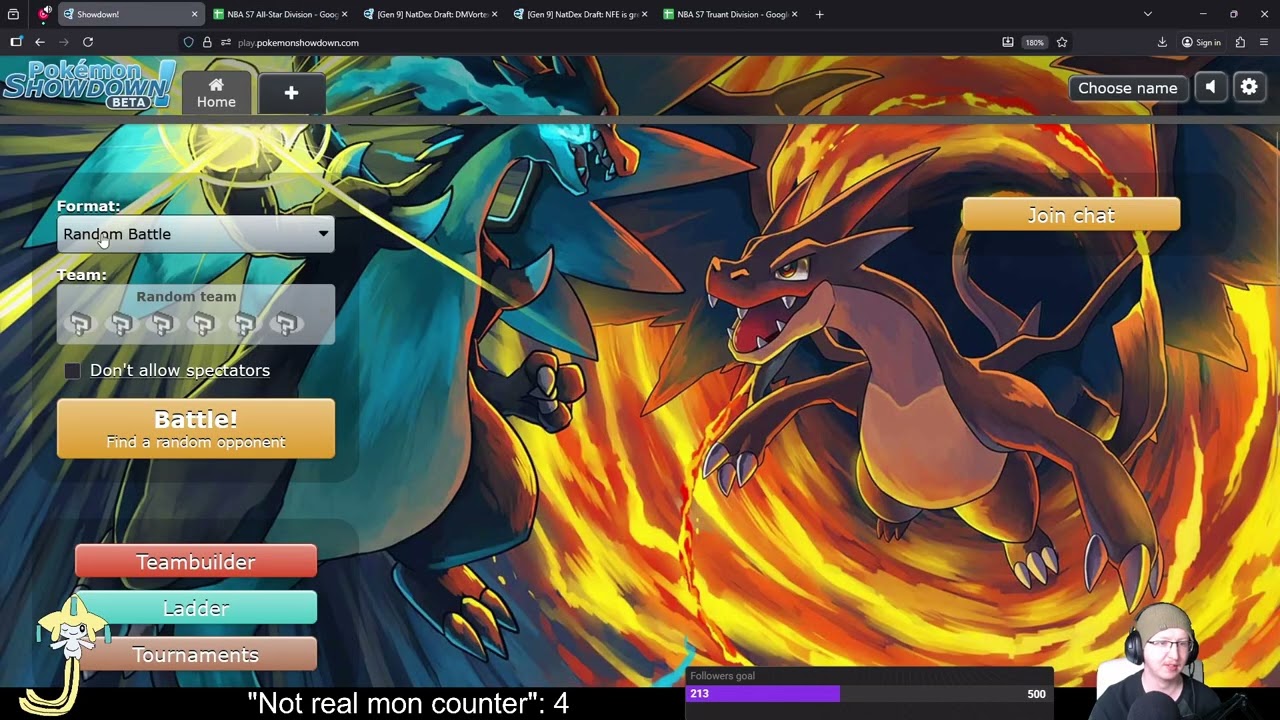Click the Random team selector
1280x720 pixels.
(195, 314)
